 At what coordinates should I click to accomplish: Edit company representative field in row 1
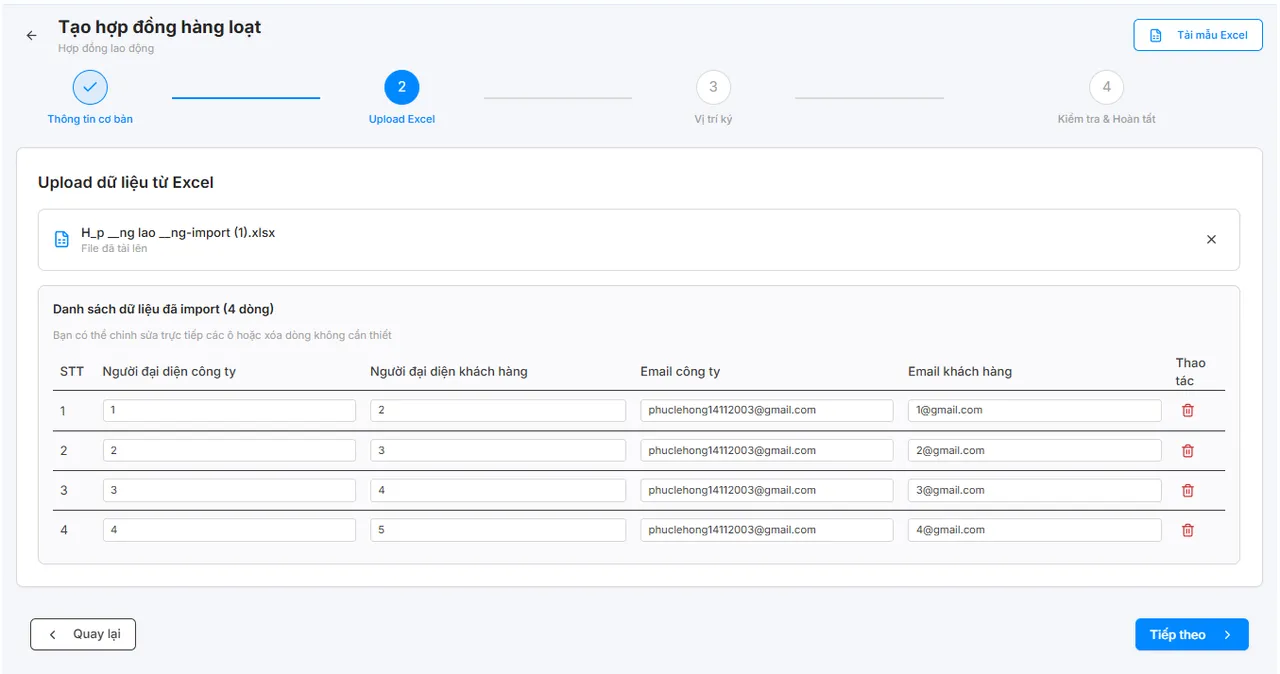(x=229, y=410)
